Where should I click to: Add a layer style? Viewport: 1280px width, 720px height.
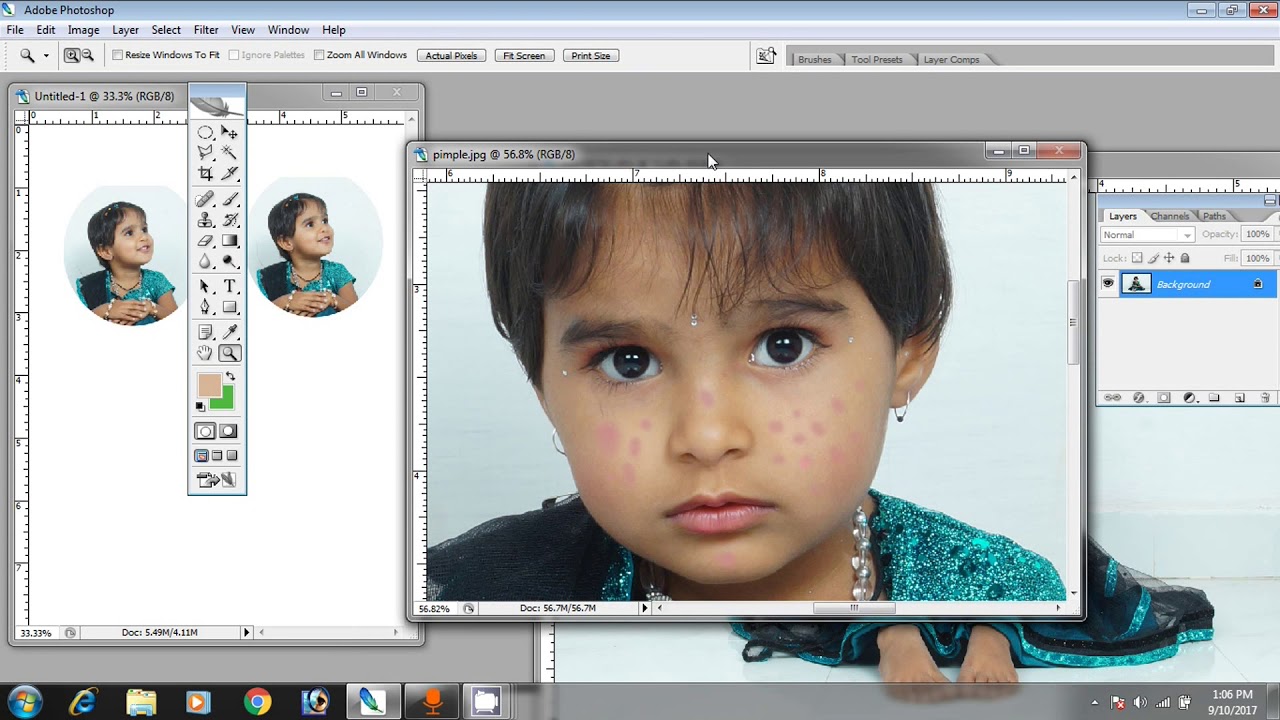coord(1138,398)
